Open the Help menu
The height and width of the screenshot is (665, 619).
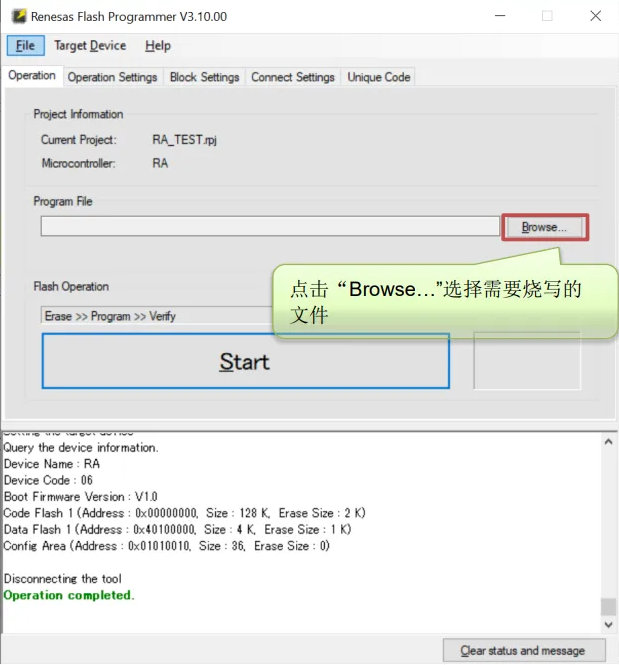pyautogui.click(x=158, y=45)
